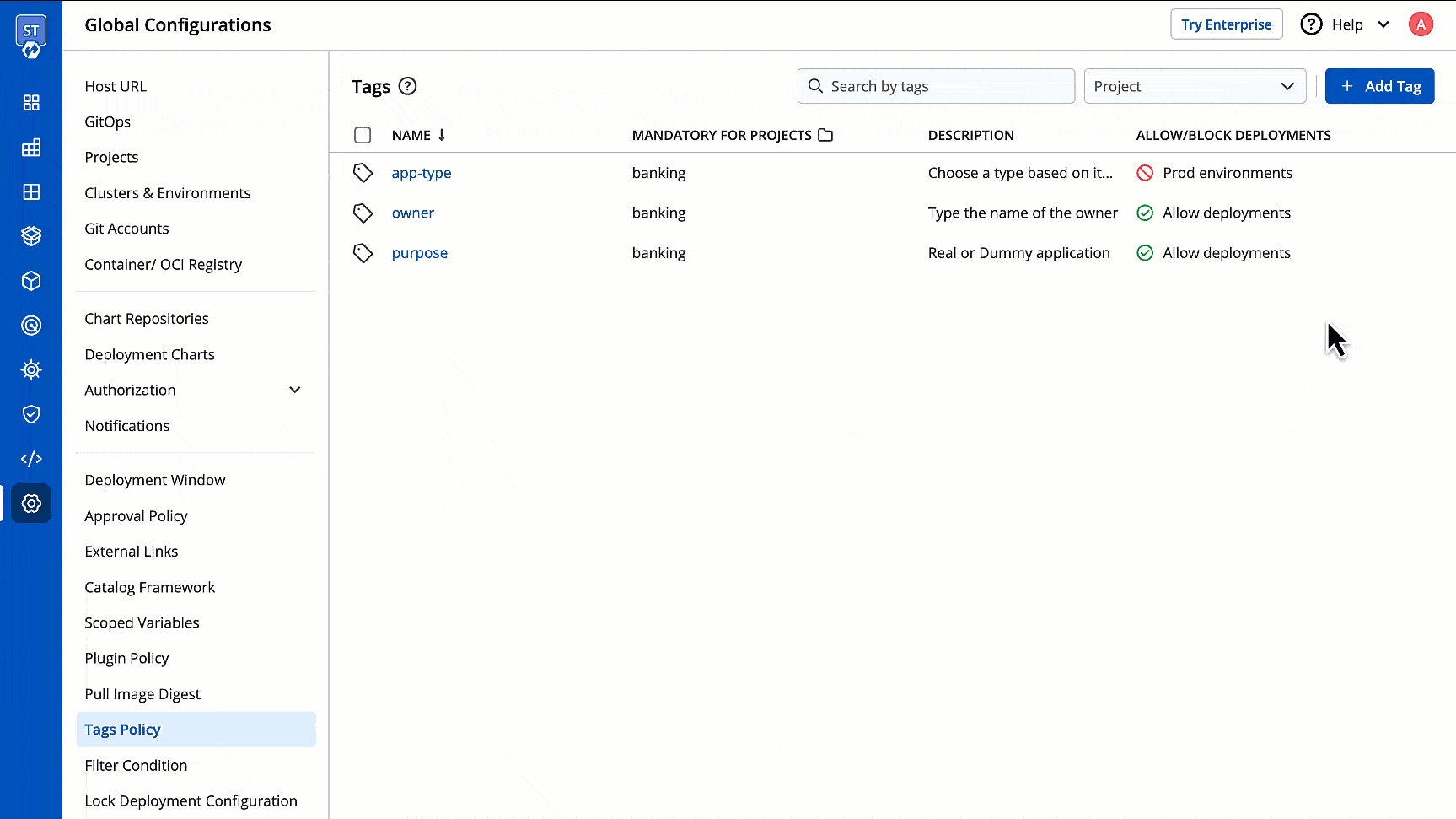Click the tag icon beside app-type
The image size is (1456, 819).
coord(363,173)
